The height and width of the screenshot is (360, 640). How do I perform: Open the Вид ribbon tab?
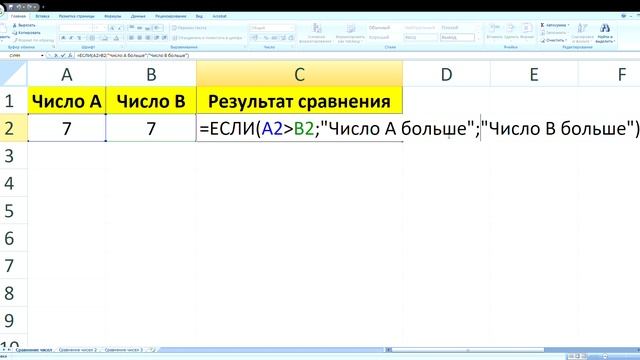199,16
